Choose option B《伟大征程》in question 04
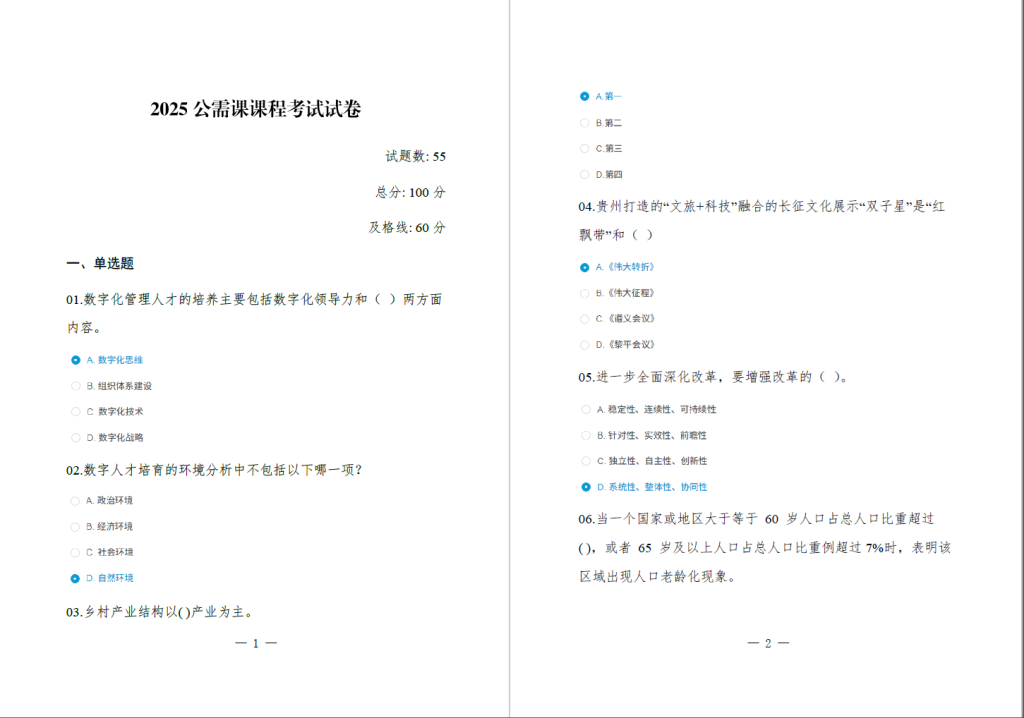Image resolution: width=1024 pixels, height=718 pixels. (x=584, y=293)
